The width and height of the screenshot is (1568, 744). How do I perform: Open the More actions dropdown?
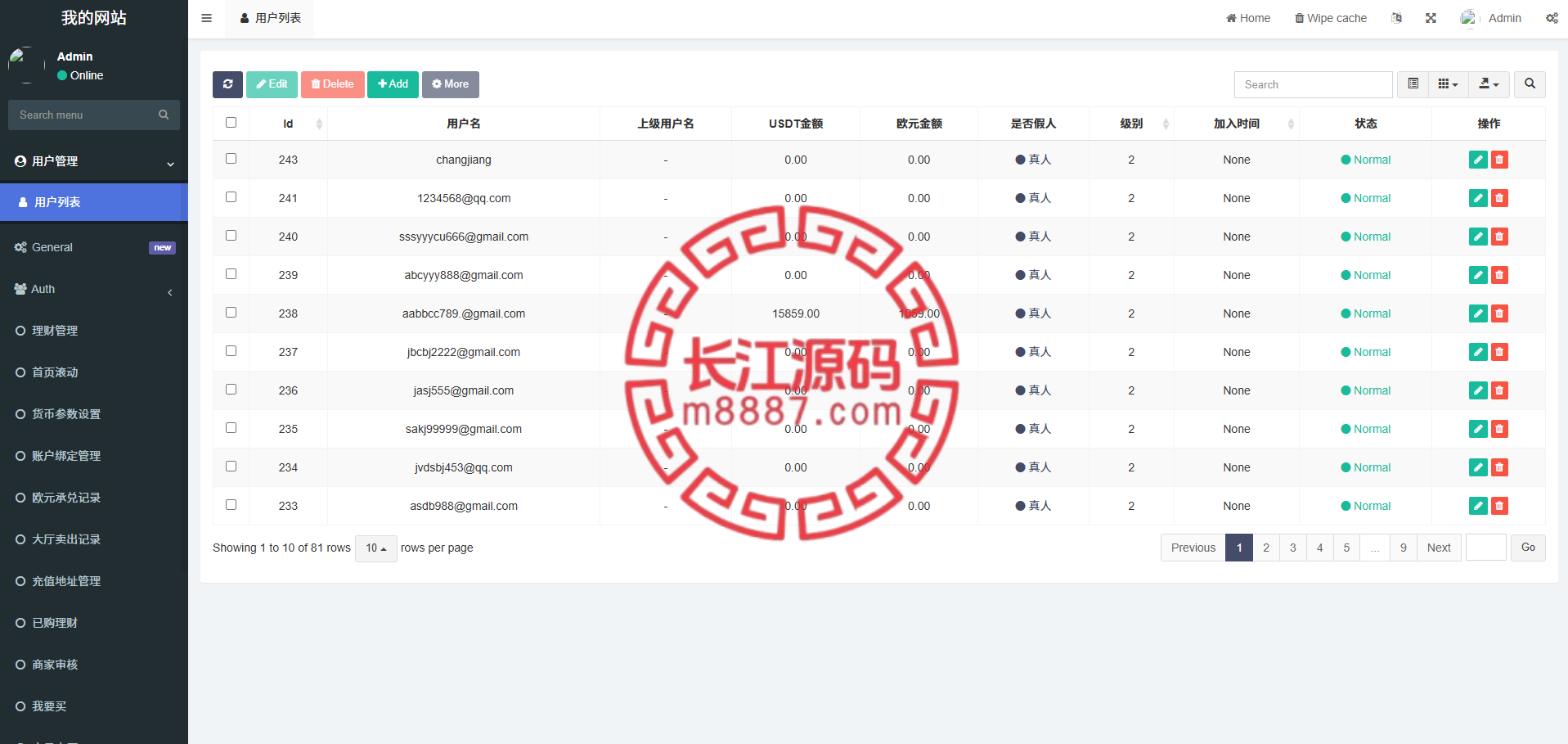(x=451, y=84)
